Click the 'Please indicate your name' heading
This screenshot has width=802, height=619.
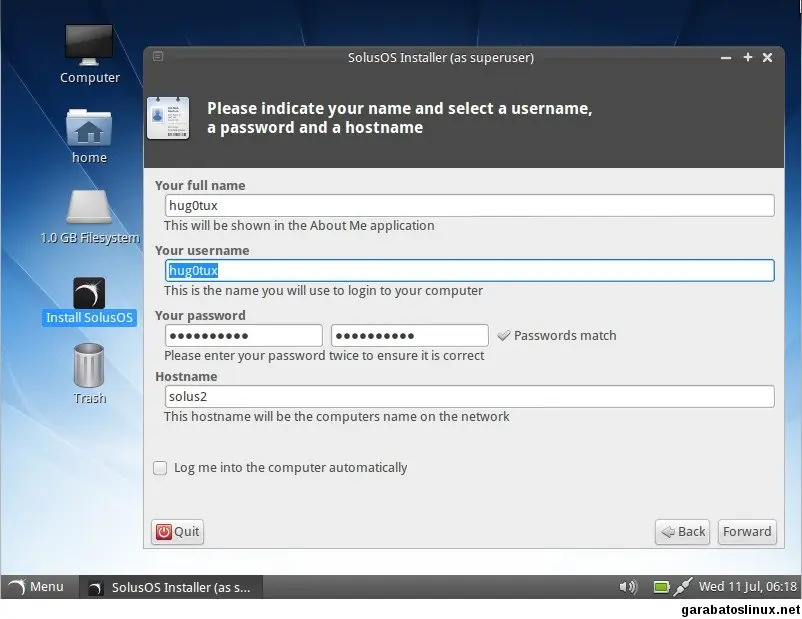399,118
